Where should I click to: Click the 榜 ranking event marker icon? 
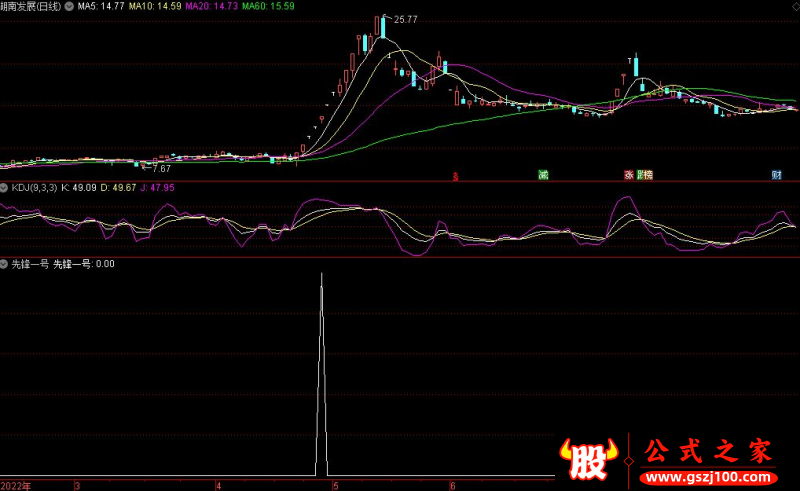pos(646,175)
